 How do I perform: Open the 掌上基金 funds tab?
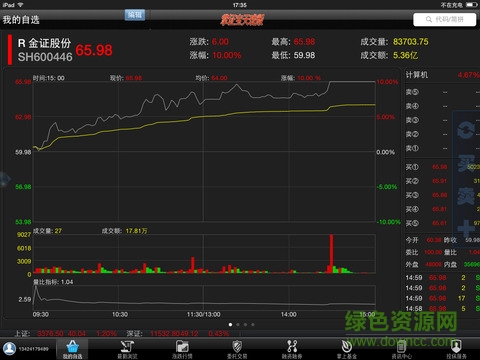[x=347, y=349]
